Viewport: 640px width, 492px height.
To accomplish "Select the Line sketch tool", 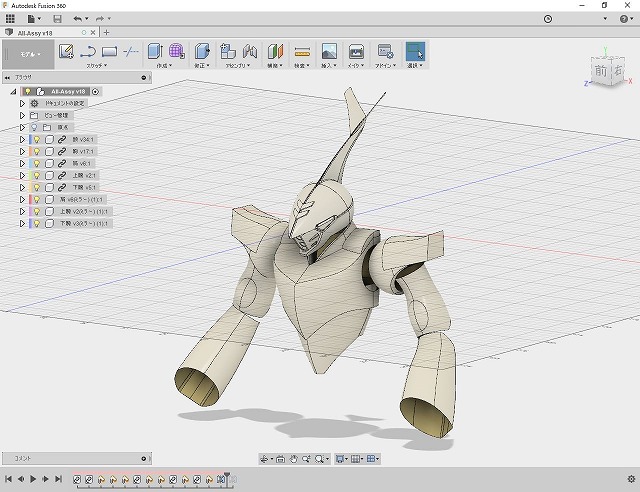I will tap(88, 52).
